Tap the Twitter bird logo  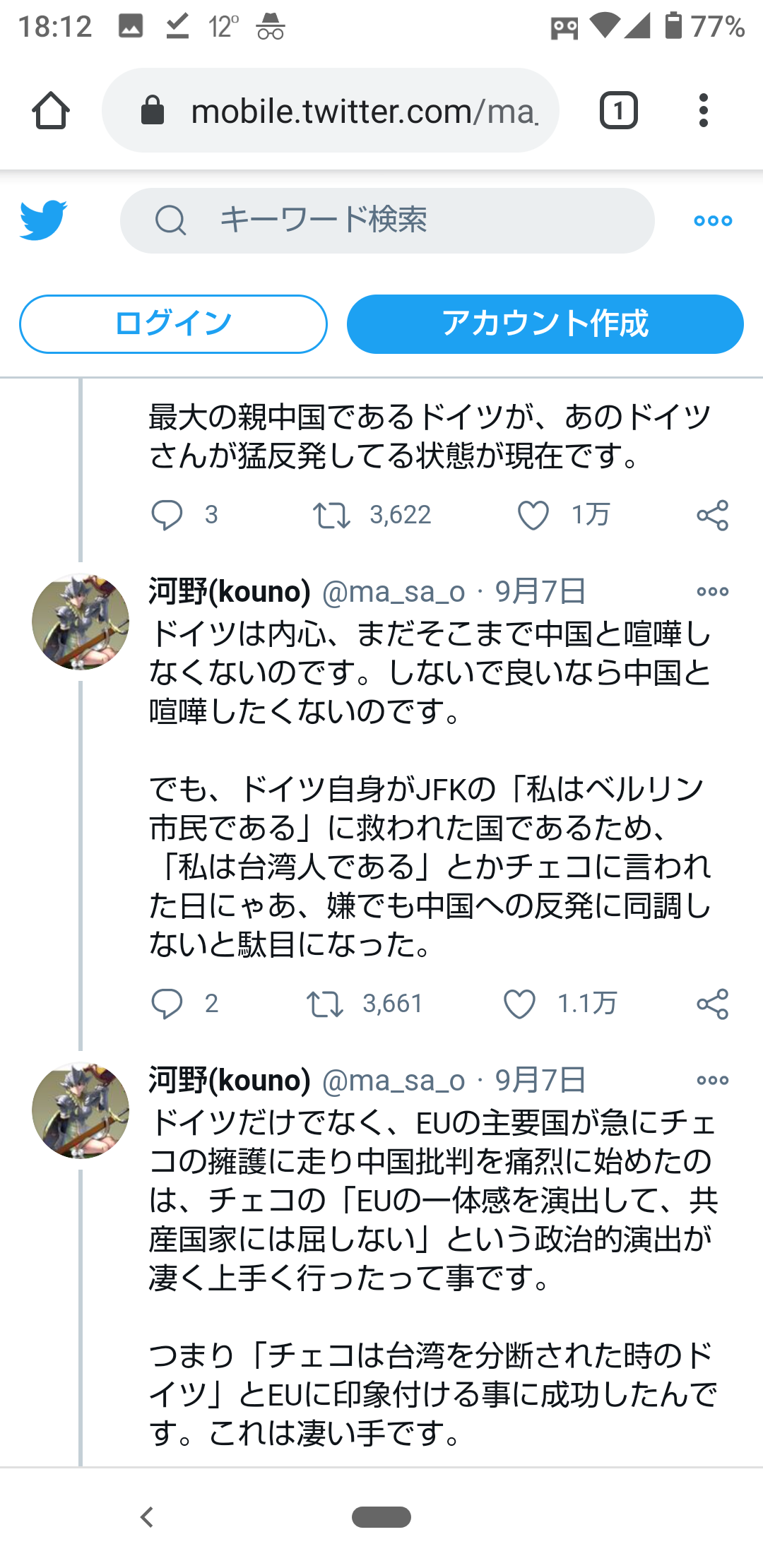(x=44, y=220)
